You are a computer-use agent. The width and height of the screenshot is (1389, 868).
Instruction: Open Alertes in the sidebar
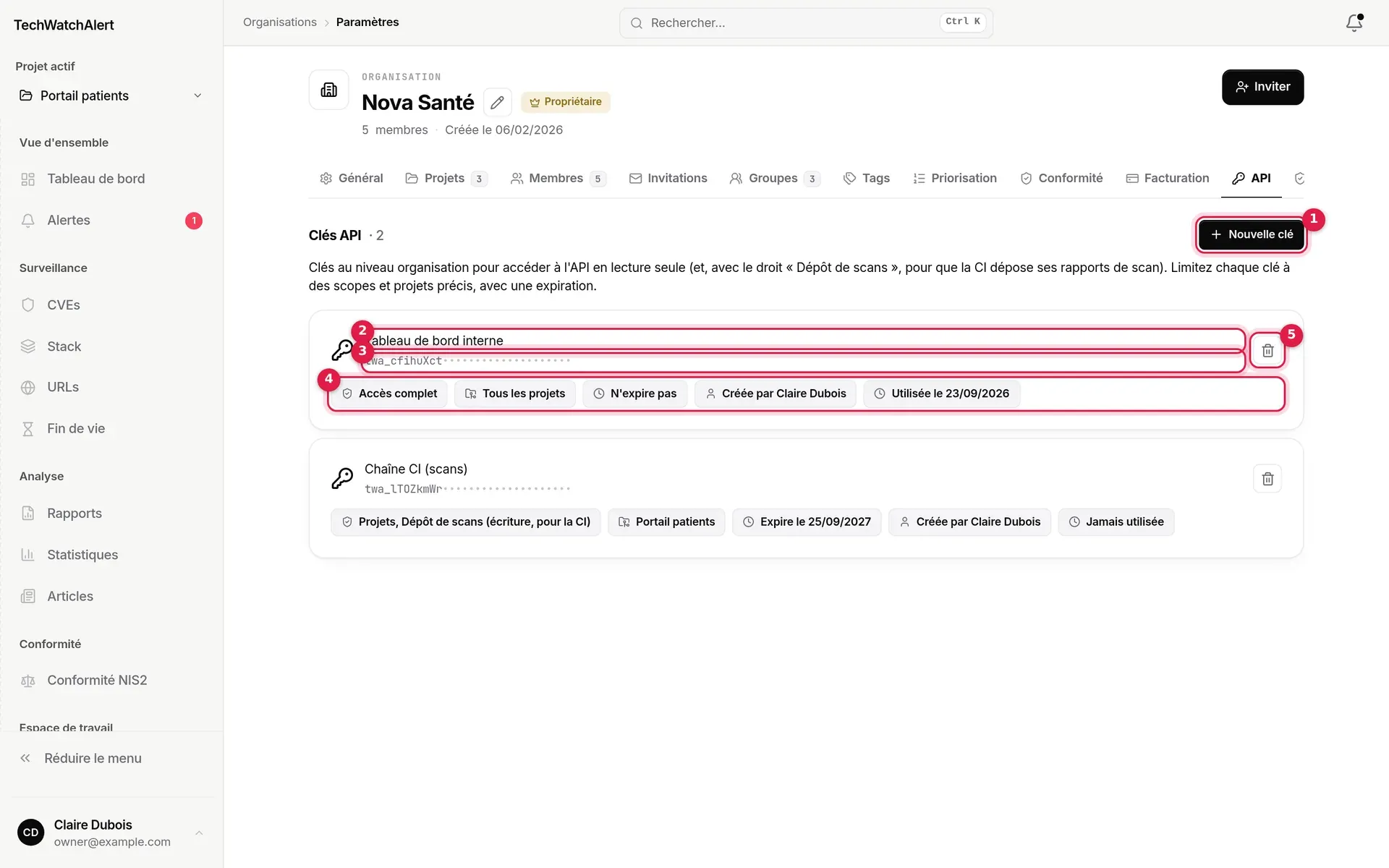111,221
